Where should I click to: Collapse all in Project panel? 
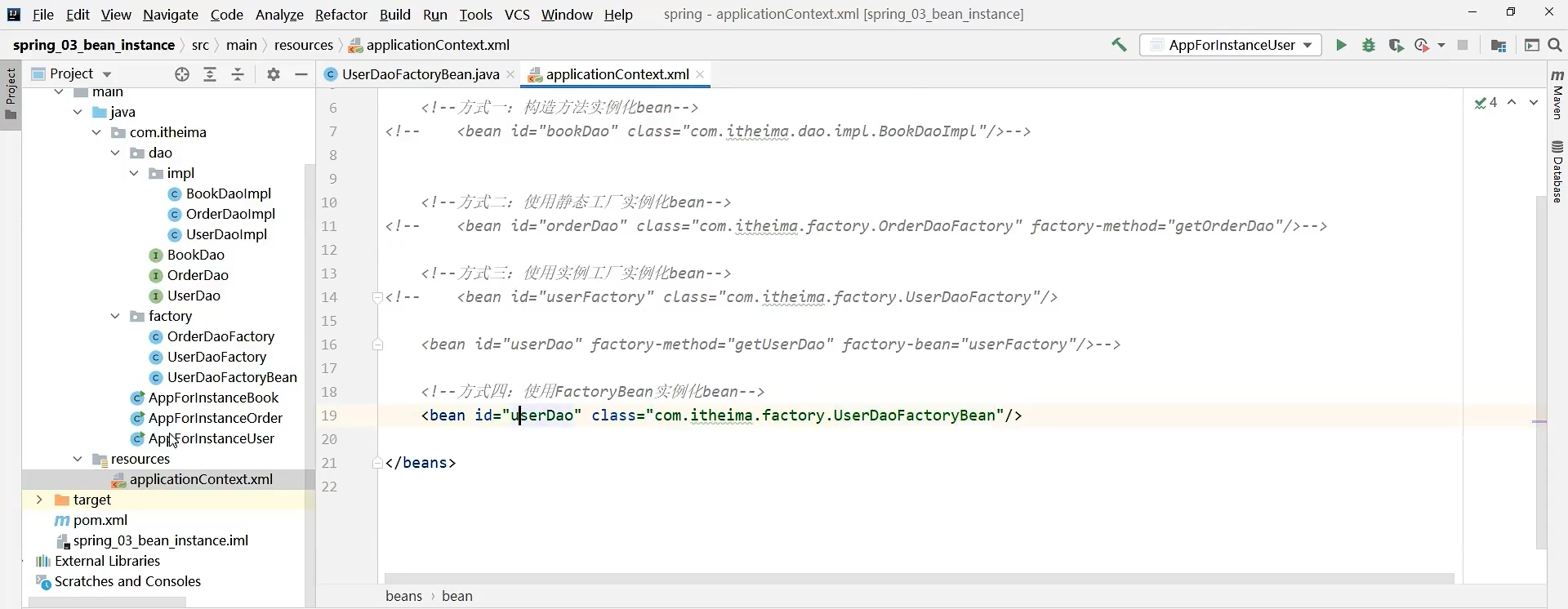[x=238, y=74]
